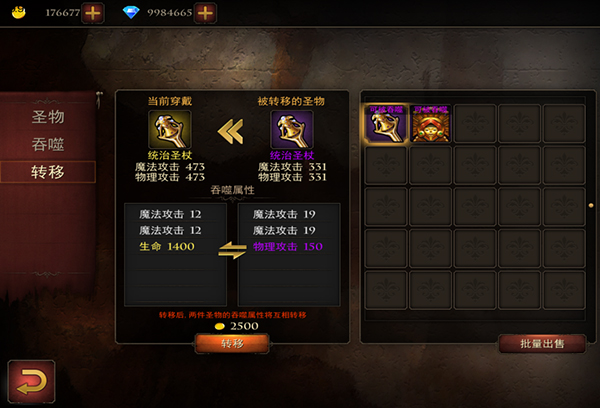600x408 pixels.
Task: Tap the plus icon next to diamonds 9984665
Action: pyautogui.click(x=205, y=13)
